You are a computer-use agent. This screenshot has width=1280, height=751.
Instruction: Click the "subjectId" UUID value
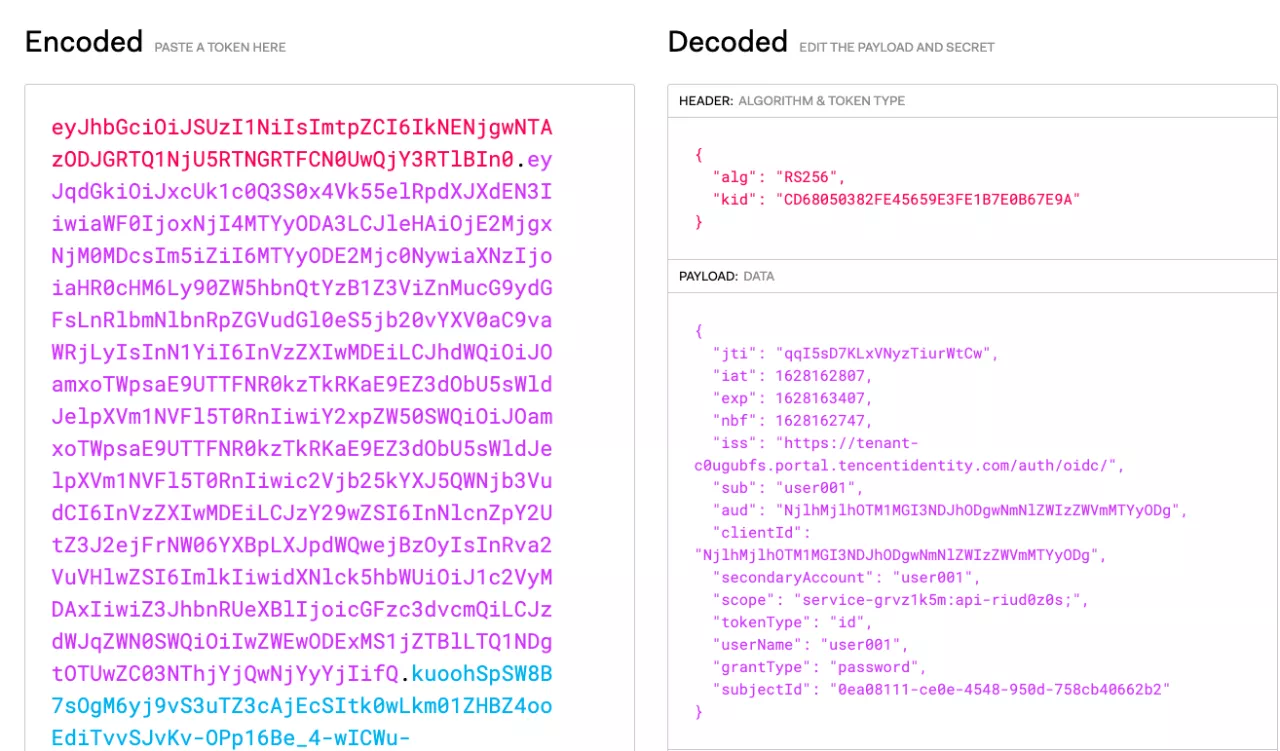994,689
